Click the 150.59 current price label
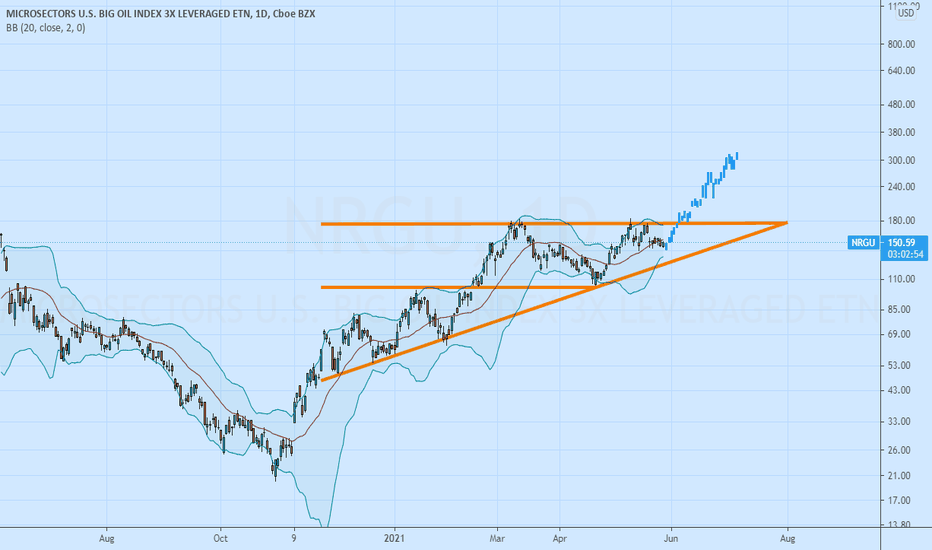This screenshot has height=550, width=932. [x=900, y=243]
